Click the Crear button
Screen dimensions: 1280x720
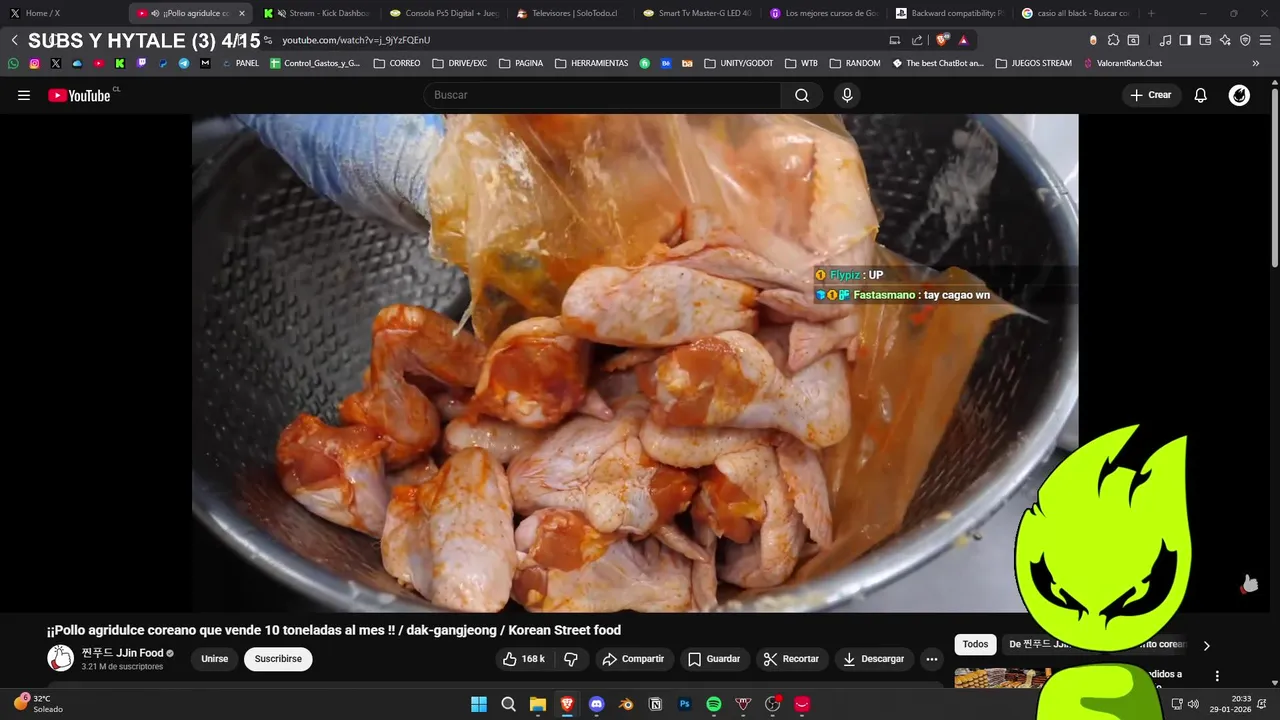tap(1151, 95)
